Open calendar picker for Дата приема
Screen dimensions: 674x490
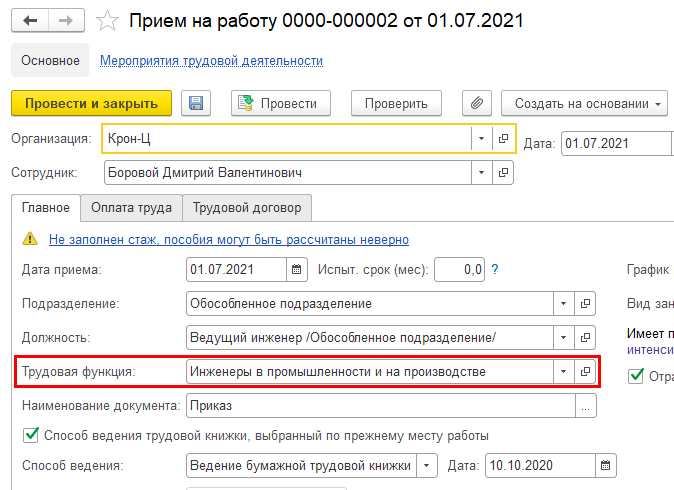click(297, 269)
